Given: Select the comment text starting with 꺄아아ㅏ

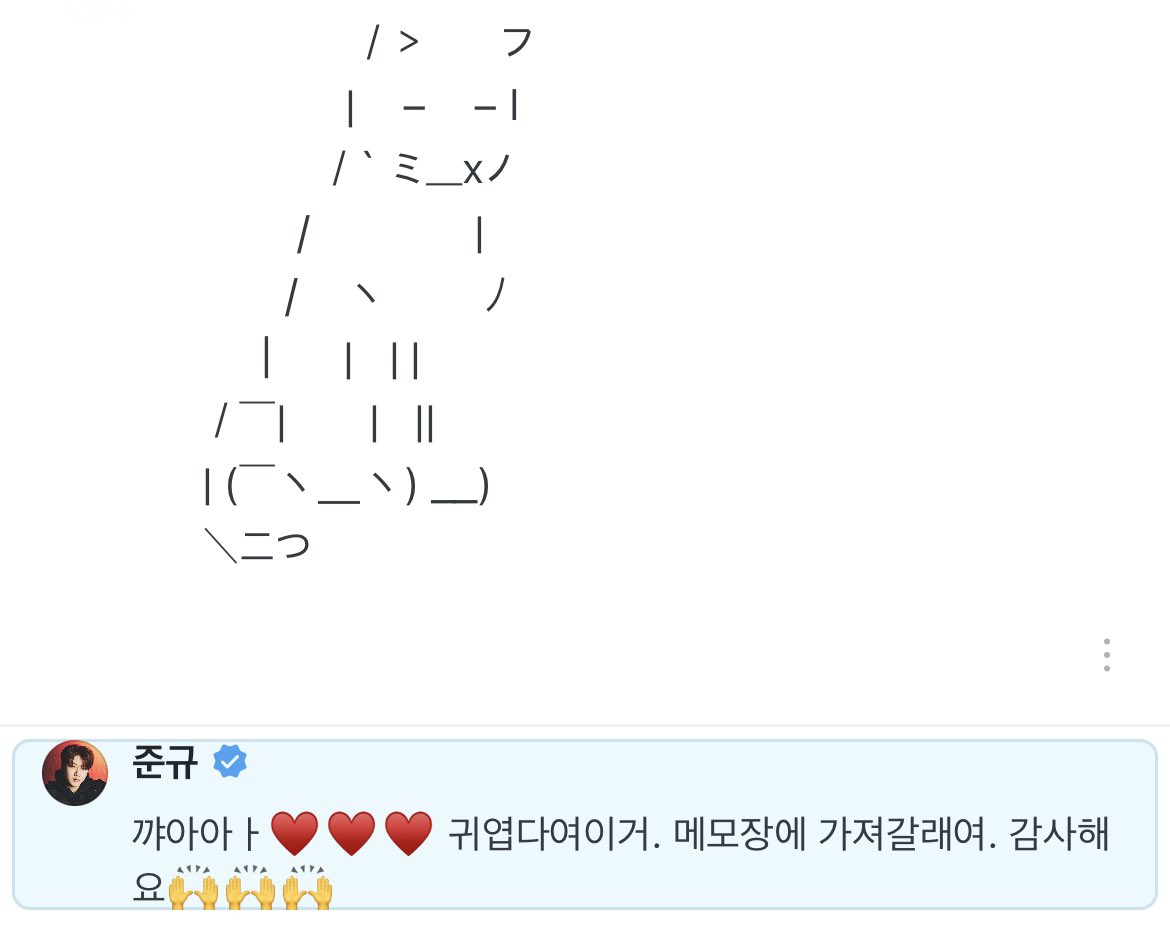Looking at the screenshot, I should click(x=621, y=860).
